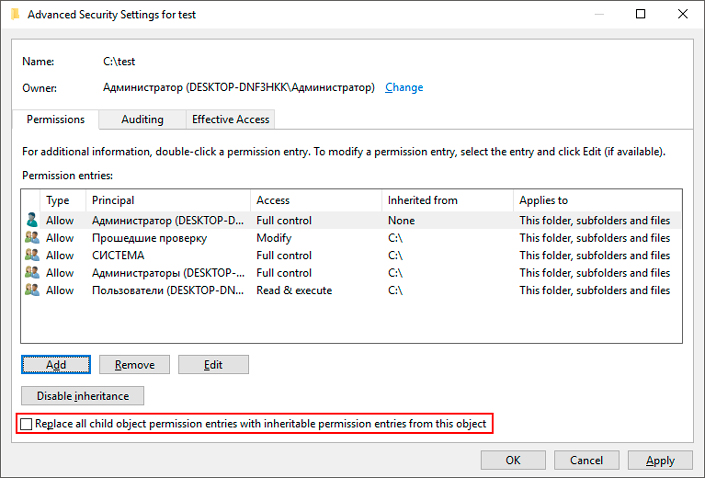Image resolution: width=705 pixels, height=478 pixels.
Task: Select the СИСТЕМА principal entry
Action: [x=118, y=255]
